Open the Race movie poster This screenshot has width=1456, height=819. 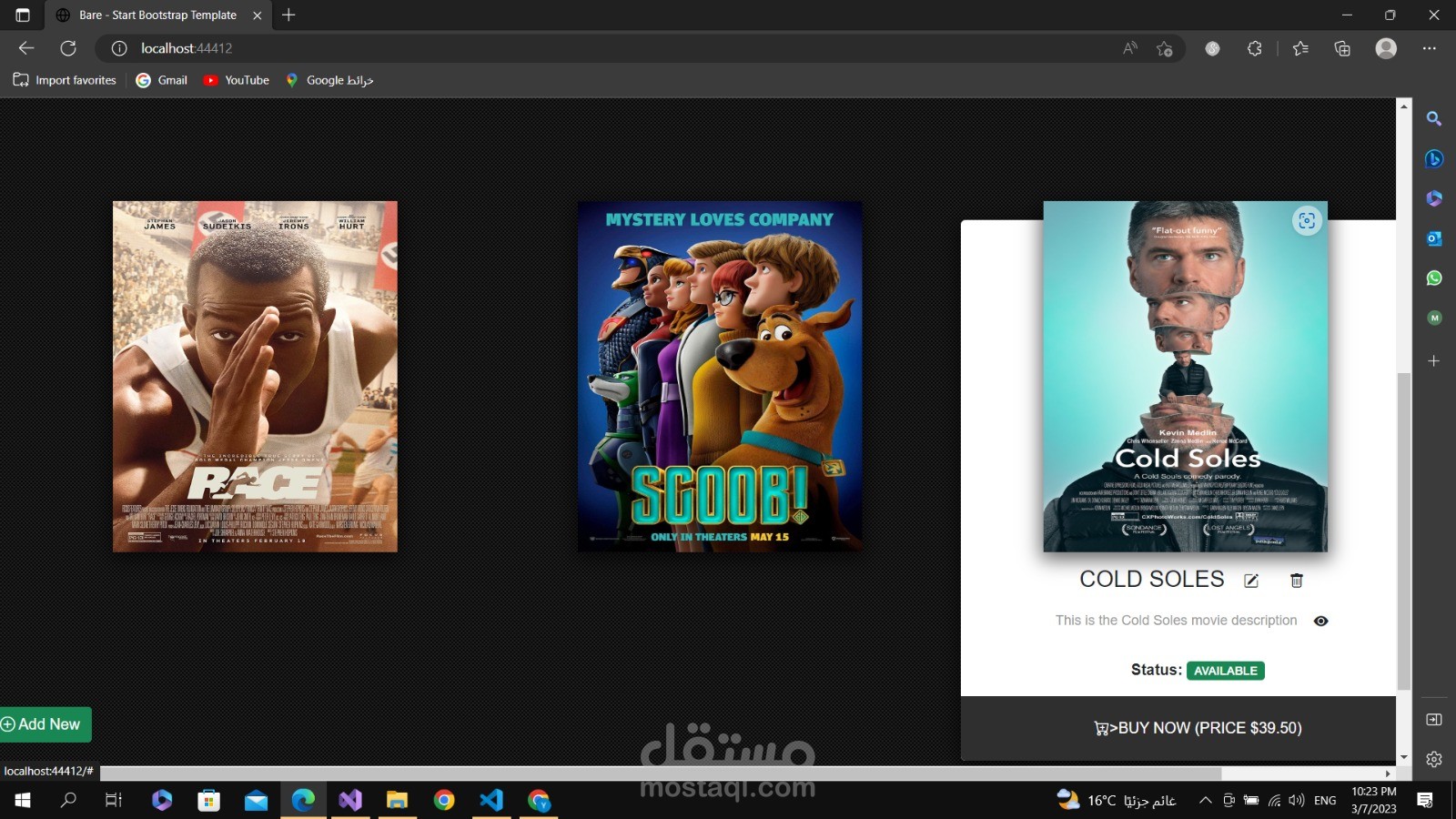tap(255, 377)
